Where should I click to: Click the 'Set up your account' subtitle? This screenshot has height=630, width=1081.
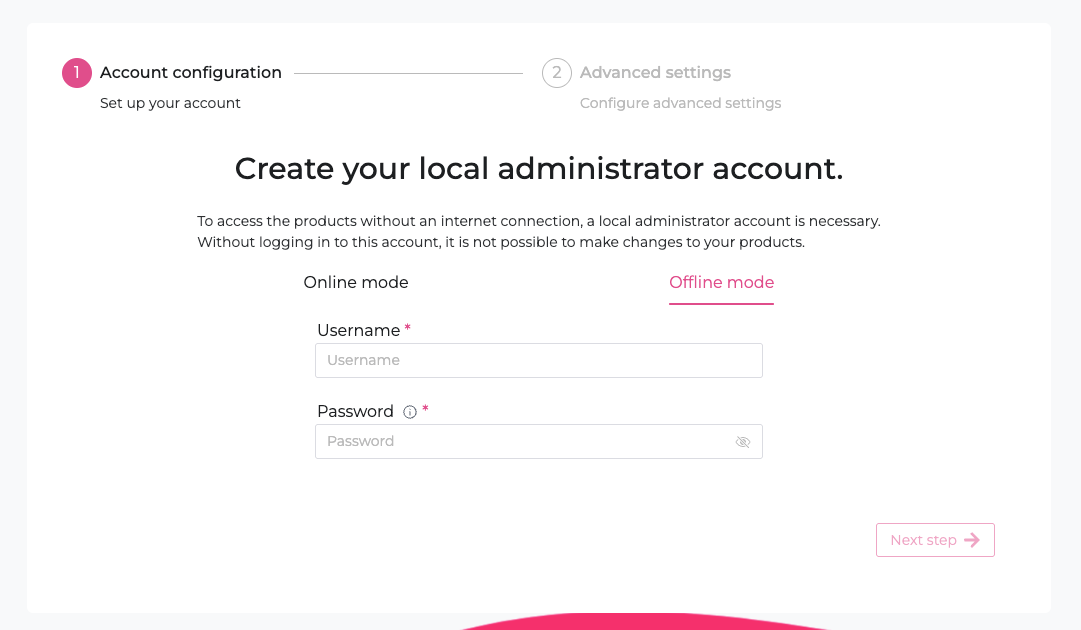[x=170, y=103]
